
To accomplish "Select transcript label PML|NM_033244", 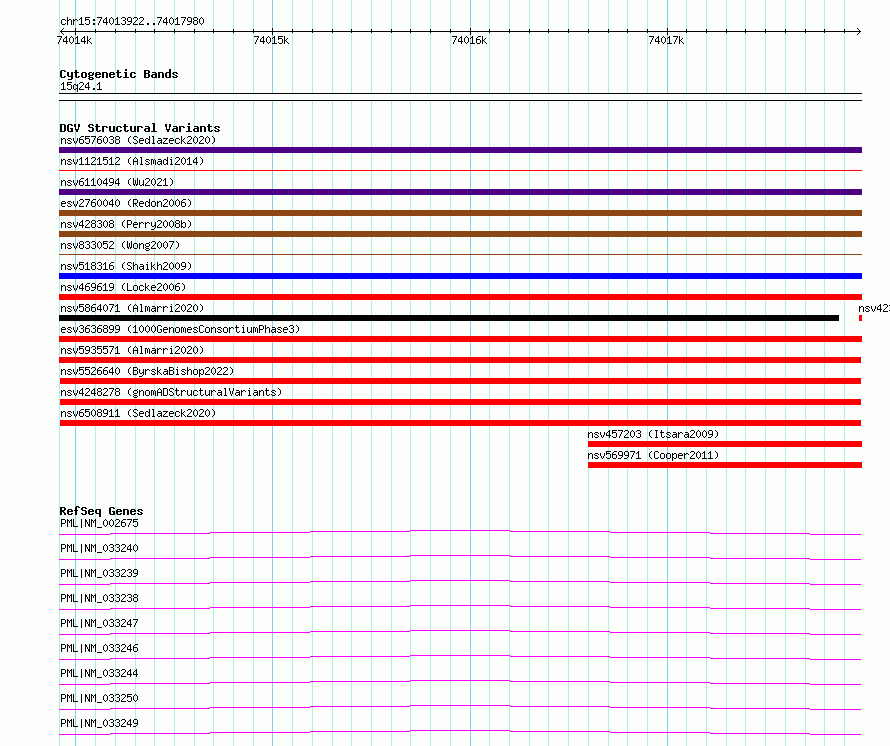I will pyautogui.click(x=99, y=673).
